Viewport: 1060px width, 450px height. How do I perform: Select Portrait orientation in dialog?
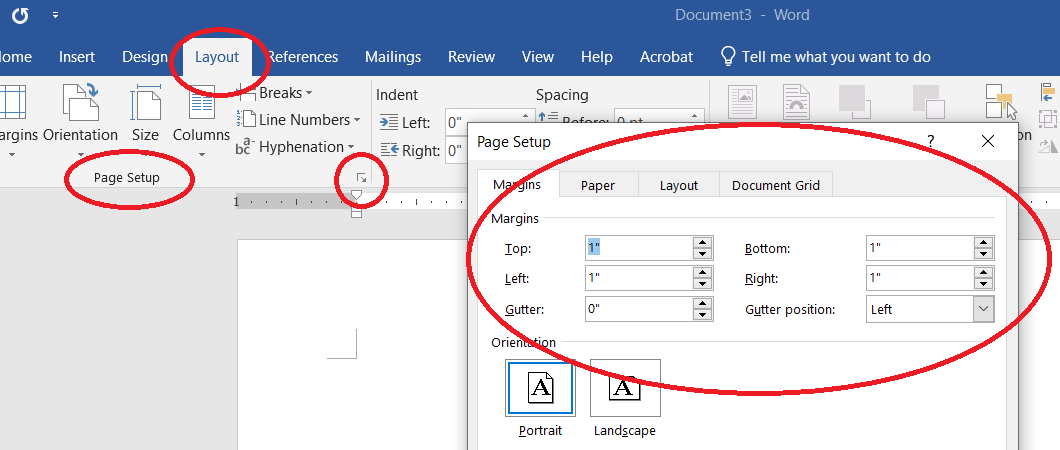(x=541, y=389)
